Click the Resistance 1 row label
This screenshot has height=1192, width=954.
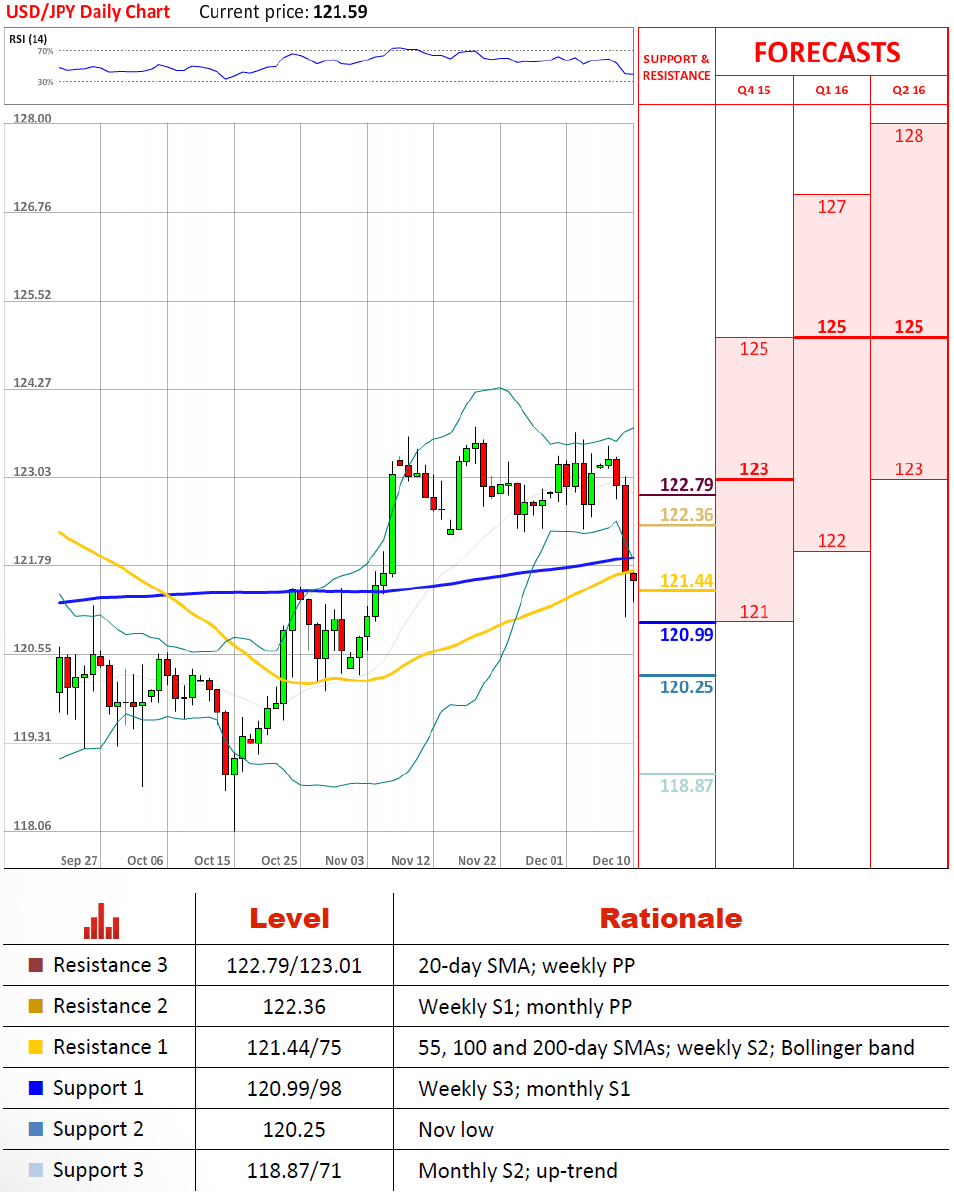click(110, 1047)
